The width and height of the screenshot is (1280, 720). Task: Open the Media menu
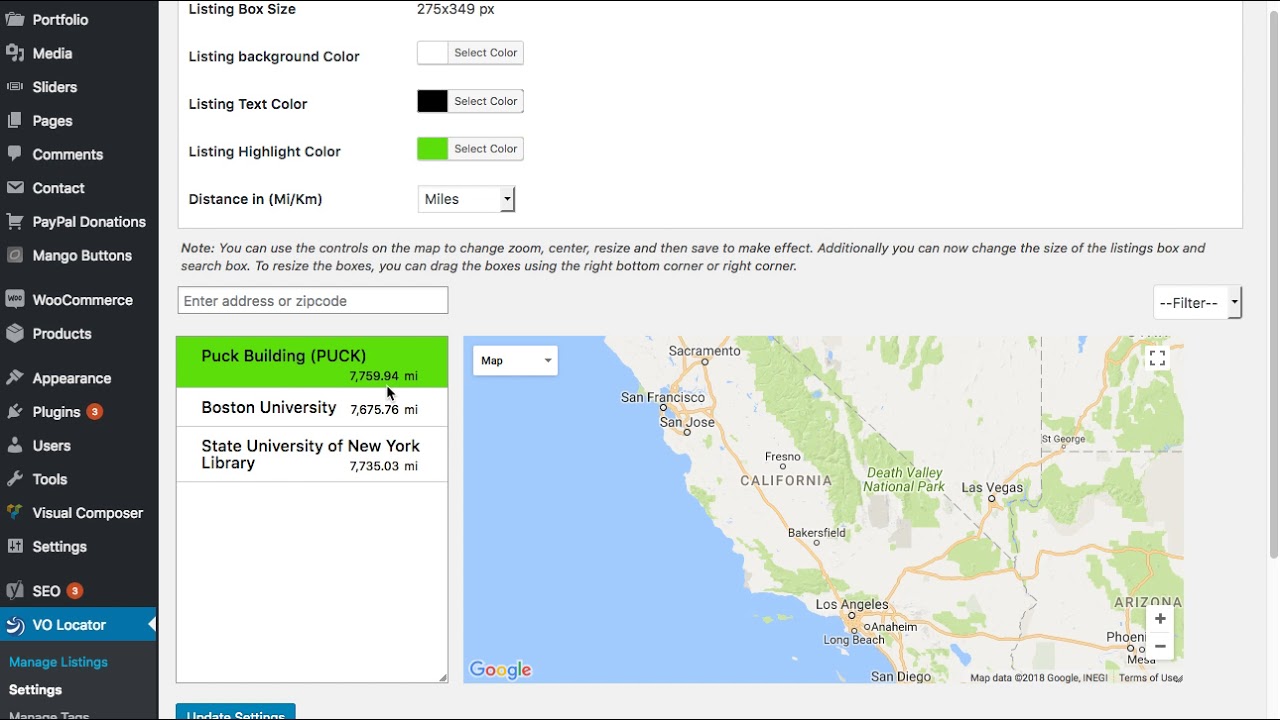52,54
